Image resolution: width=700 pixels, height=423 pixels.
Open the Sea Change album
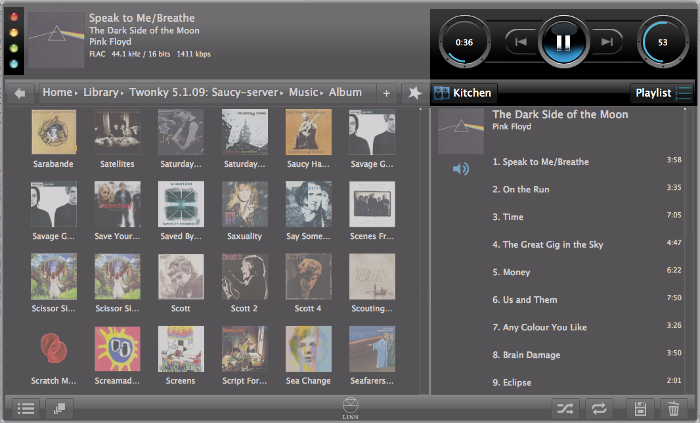click(308, 356)
